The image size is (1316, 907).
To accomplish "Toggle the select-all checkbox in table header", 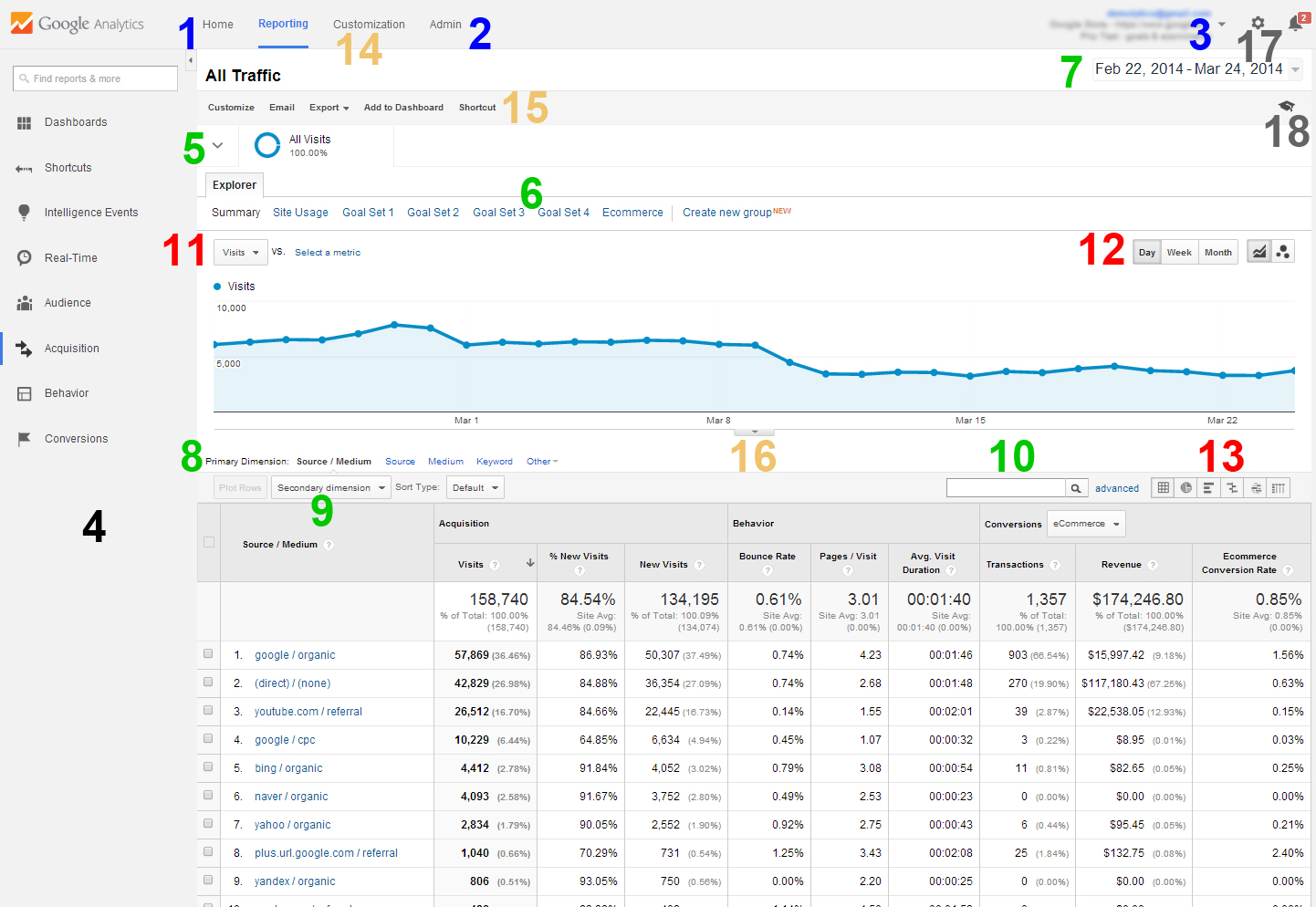I will 209,542.
